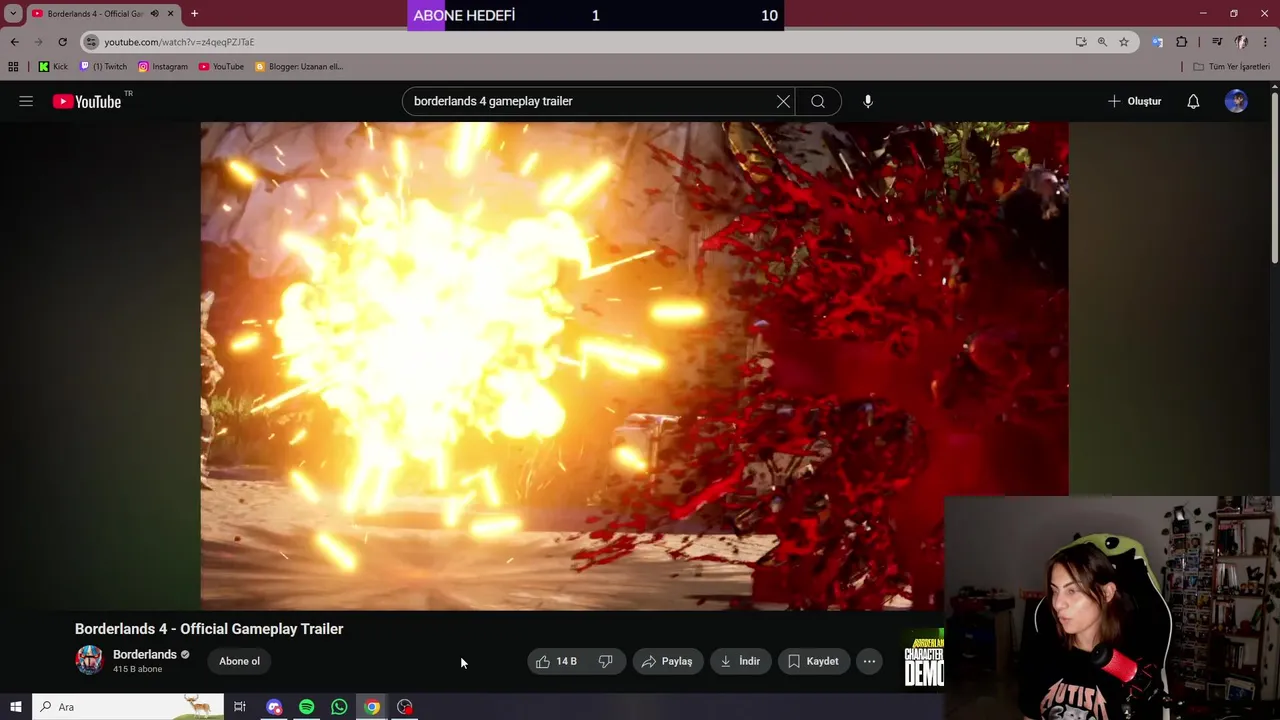Click the video player to pause

pos(634,366)
